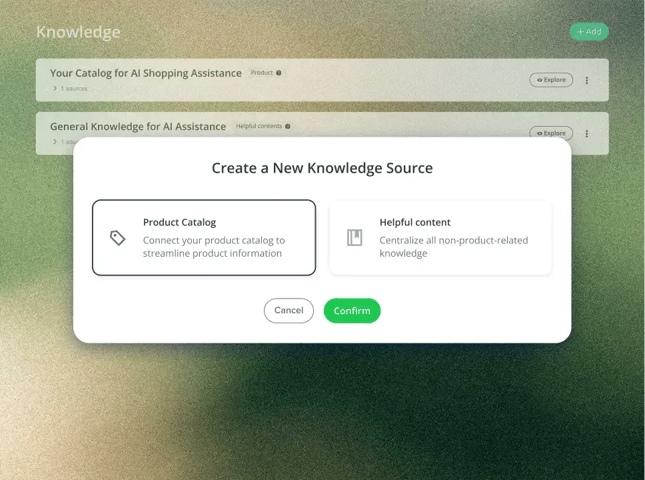Click 'Connect your product catalog' description text
Viewport: 645px width, 480px height.
(x=214, y=247)
